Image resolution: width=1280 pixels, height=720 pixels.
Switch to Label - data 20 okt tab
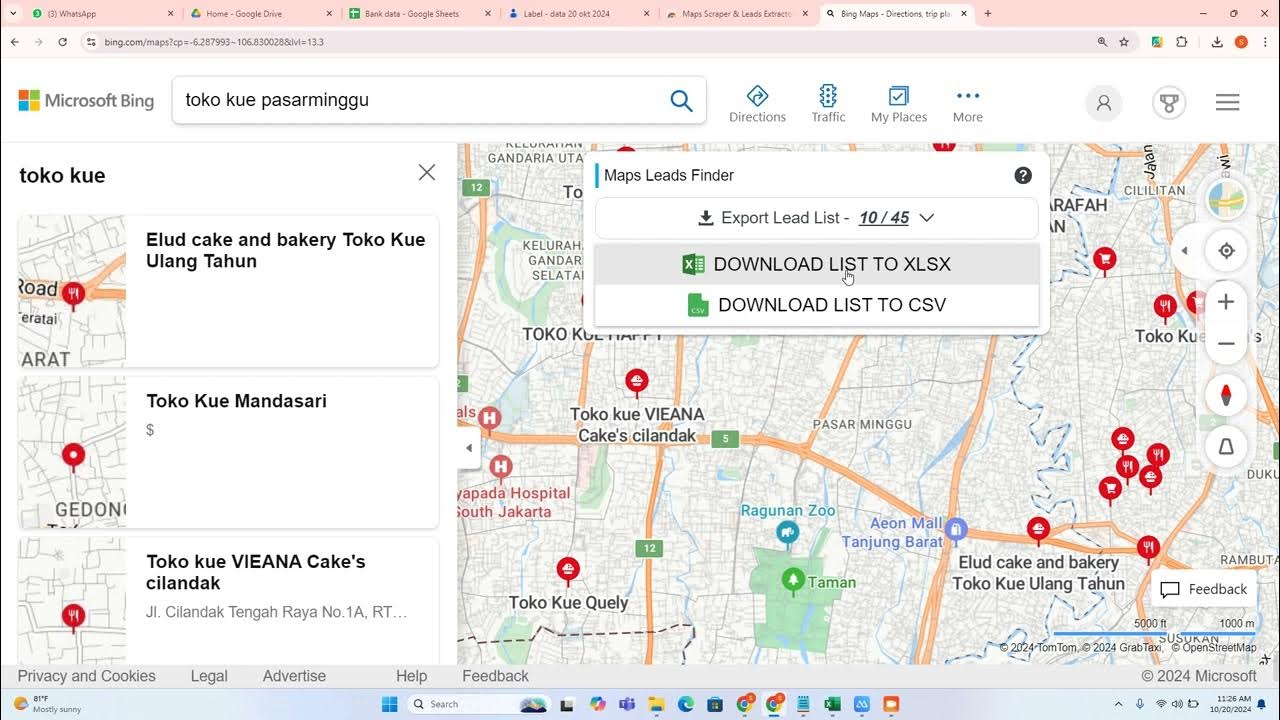coord(580,14)
